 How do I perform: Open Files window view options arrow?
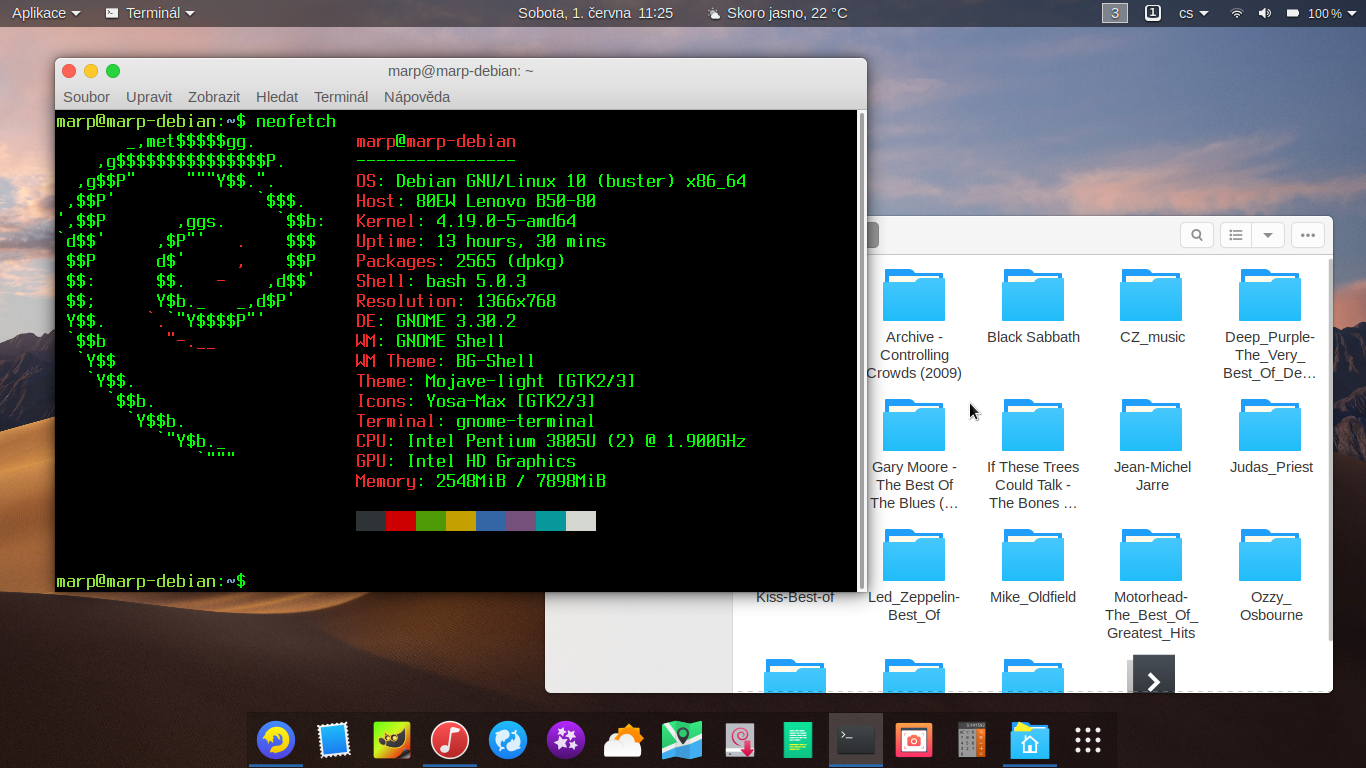click(1268, 235)
